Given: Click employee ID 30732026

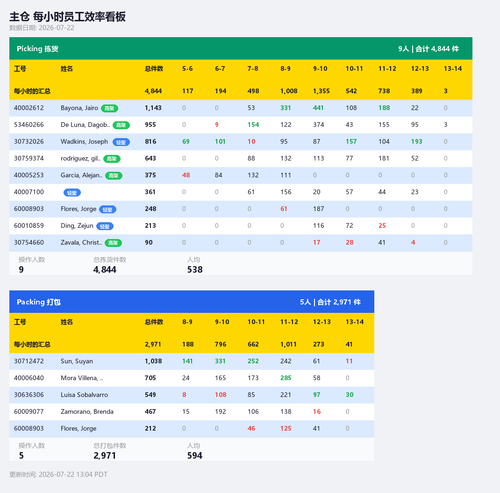Looking at the screenshot, I should pos(29,142).
